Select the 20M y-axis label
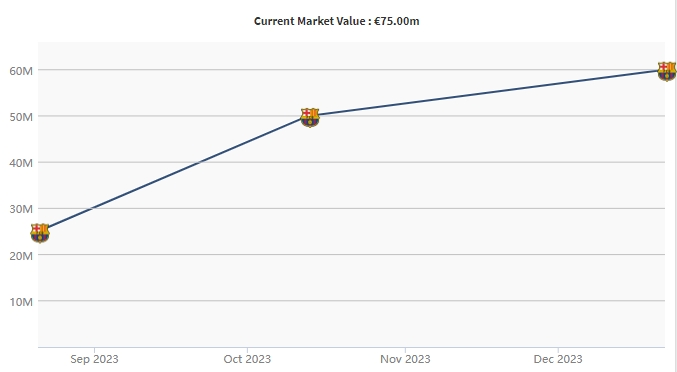This screenshot has height=372, width=677. 21,256
